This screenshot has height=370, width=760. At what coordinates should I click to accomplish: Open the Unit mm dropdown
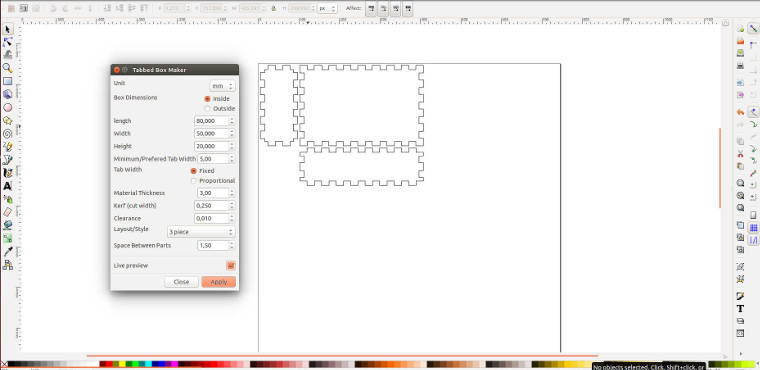tap(222, 86)
